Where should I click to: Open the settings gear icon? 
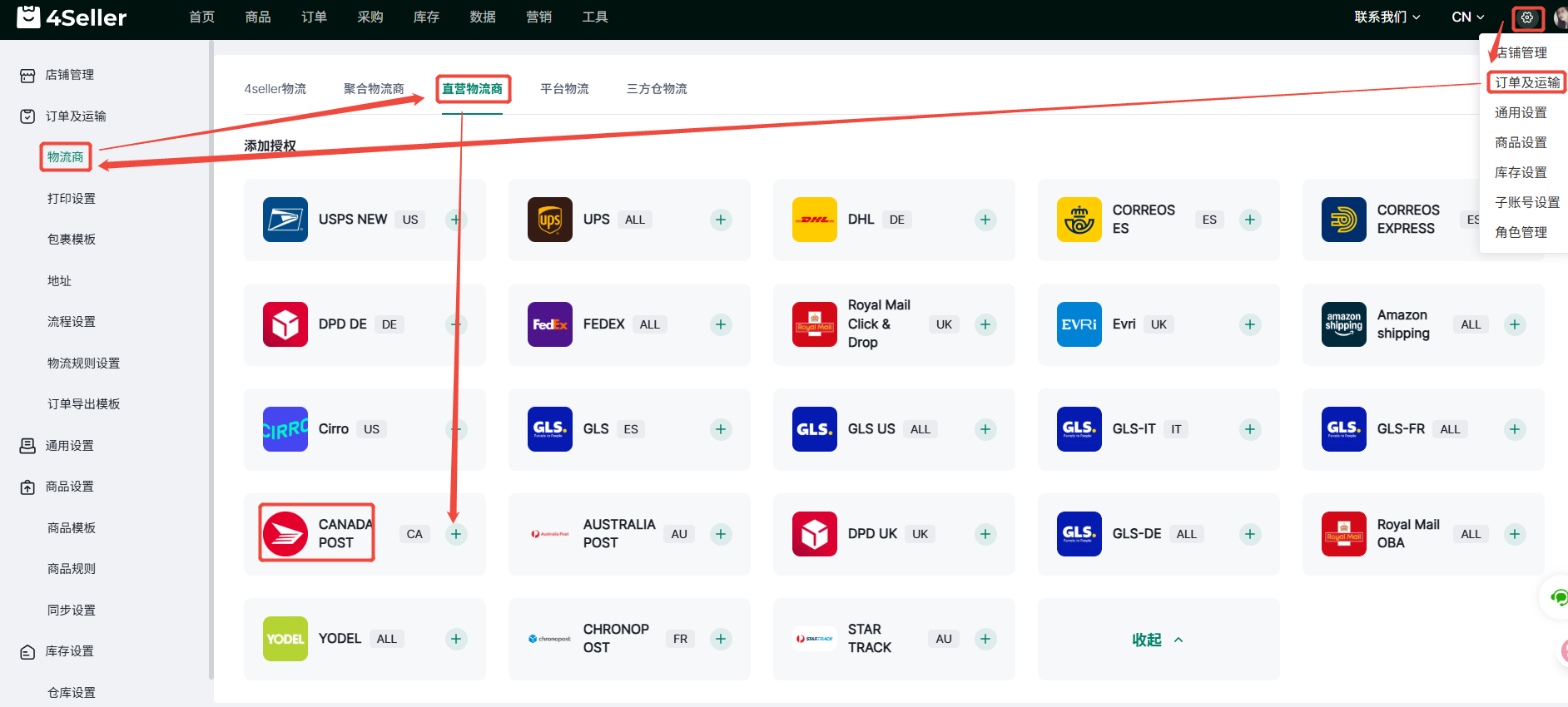1527,17
